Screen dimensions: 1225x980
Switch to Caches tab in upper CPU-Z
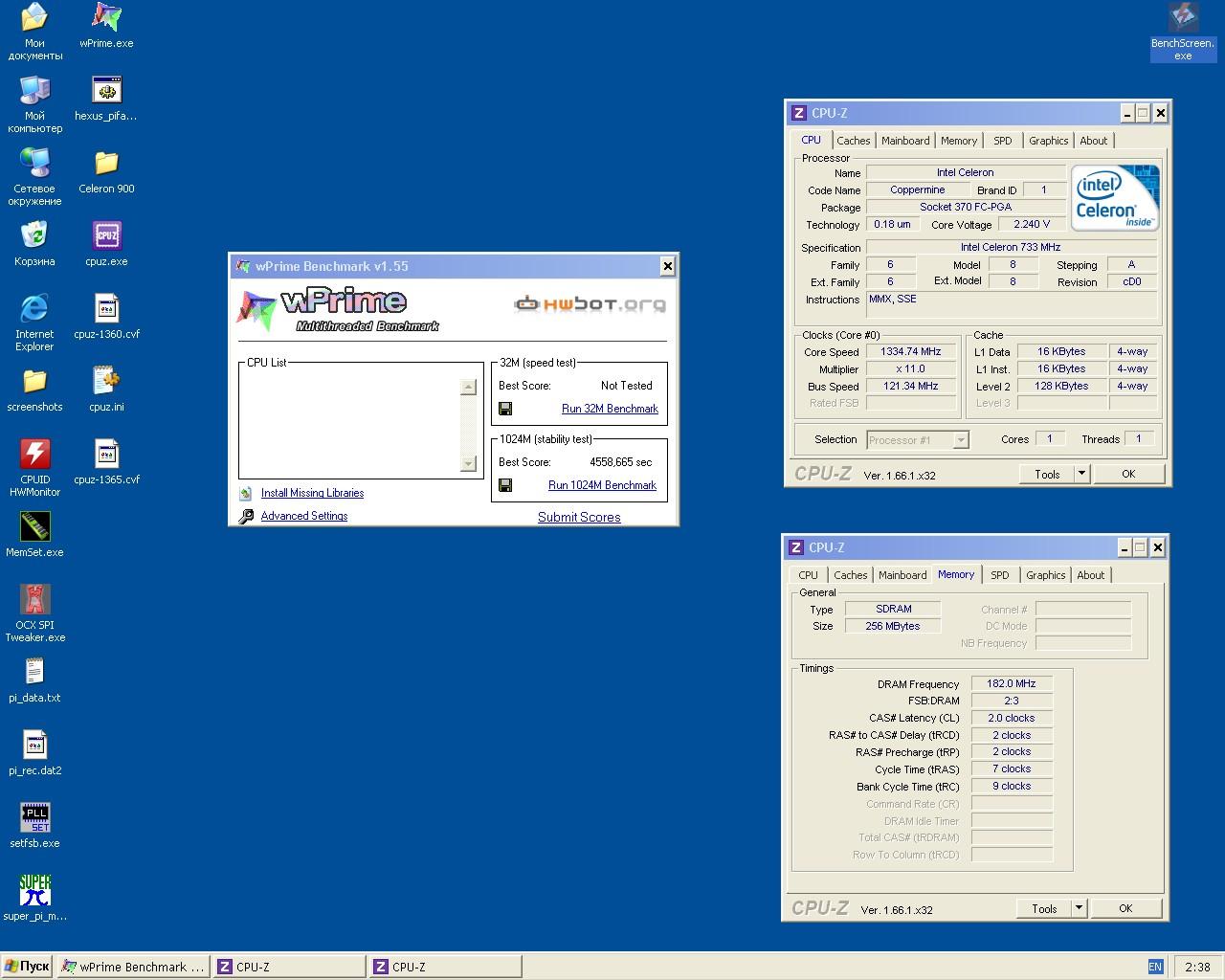[x=853, y=141]
